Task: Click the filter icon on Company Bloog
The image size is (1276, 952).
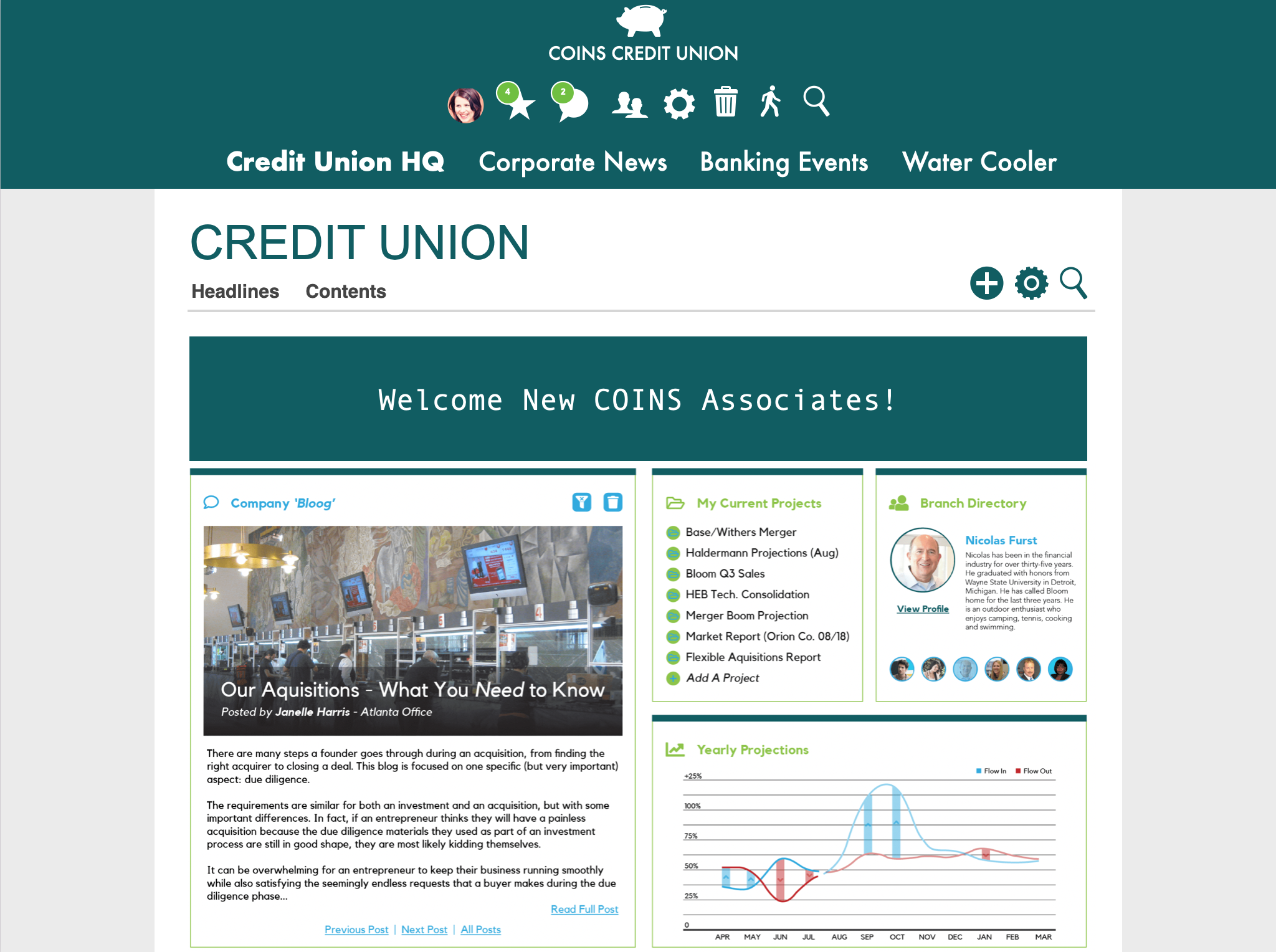Action: tap(582, 503)
